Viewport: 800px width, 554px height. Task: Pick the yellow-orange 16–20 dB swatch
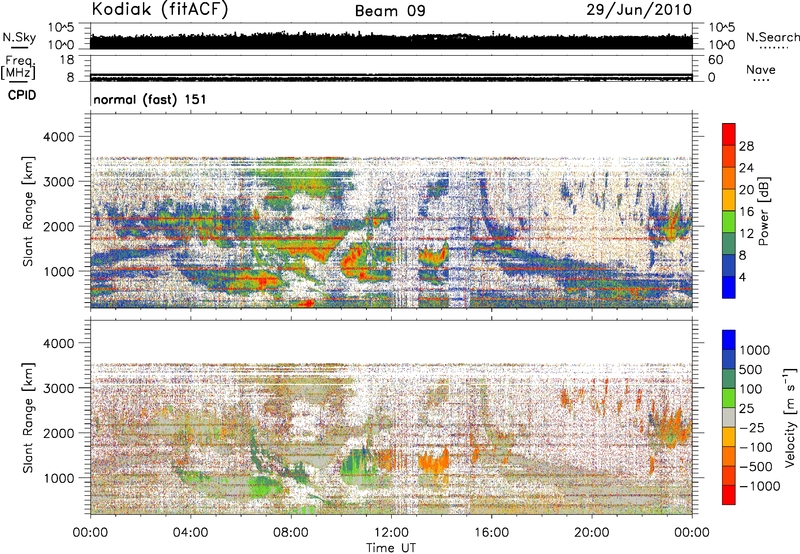tap(729, 199)
